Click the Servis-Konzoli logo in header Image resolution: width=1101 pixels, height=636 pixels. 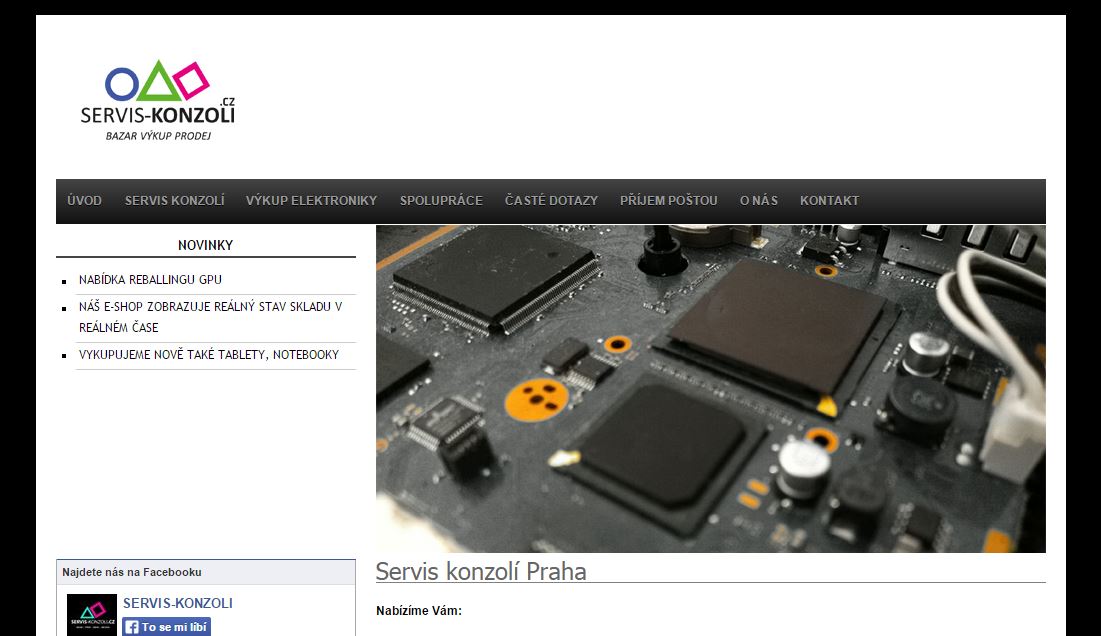coord(158,100)
